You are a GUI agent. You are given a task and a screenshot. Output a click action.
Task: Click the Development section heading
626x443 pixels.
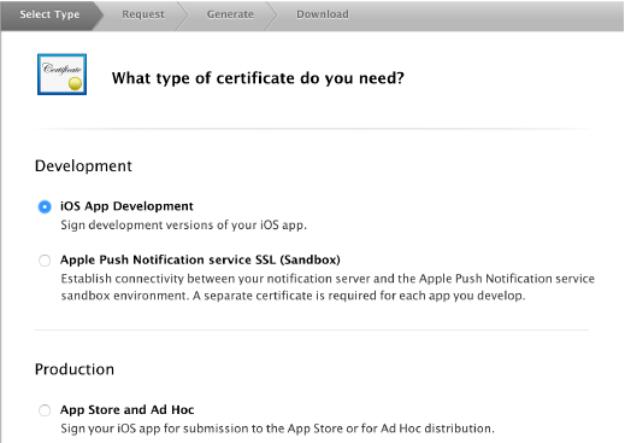83,166
